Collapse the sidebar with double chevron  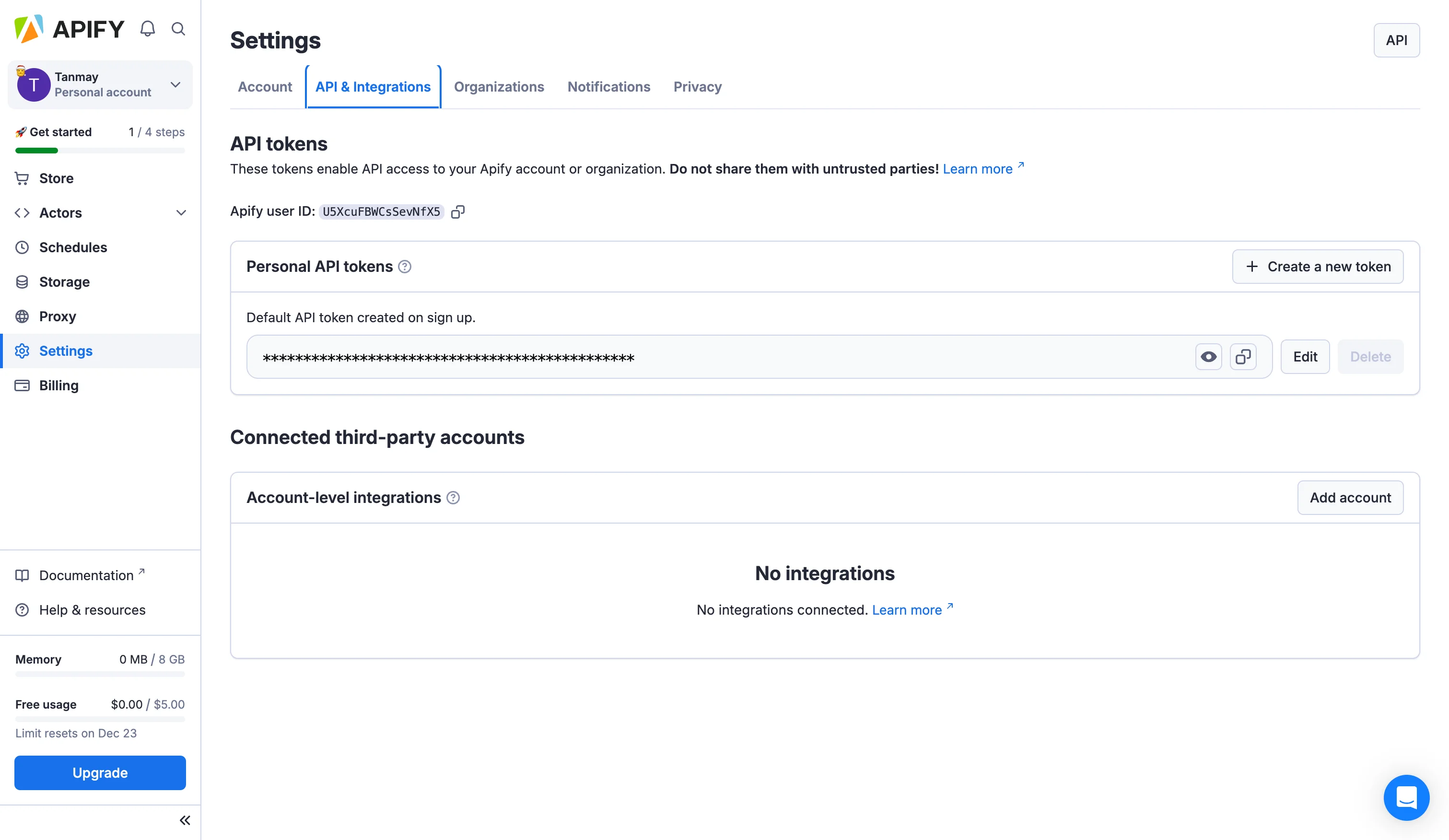pos(185,820)
